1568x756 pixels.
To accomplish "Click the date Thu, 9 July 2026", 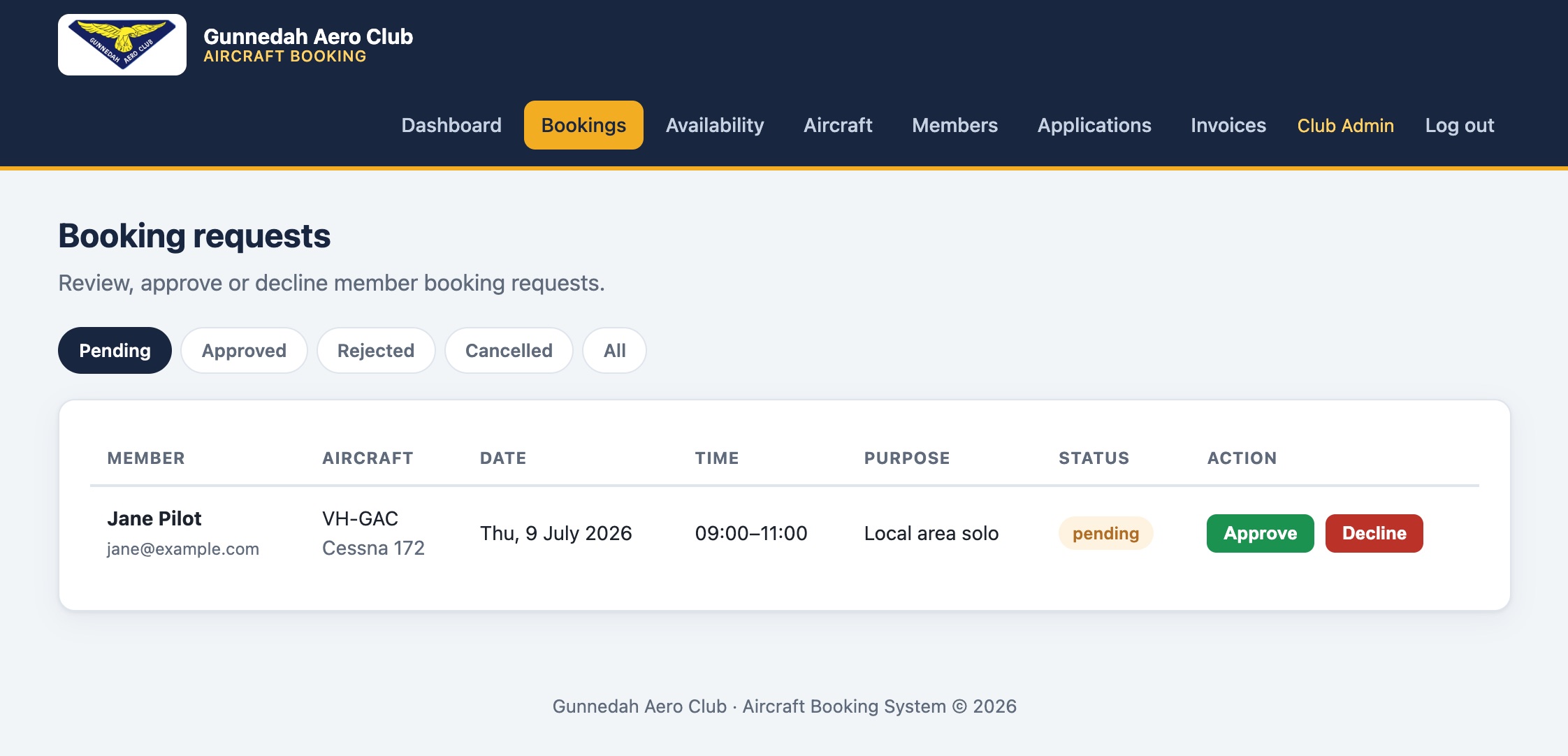I will tap(556, 533).
